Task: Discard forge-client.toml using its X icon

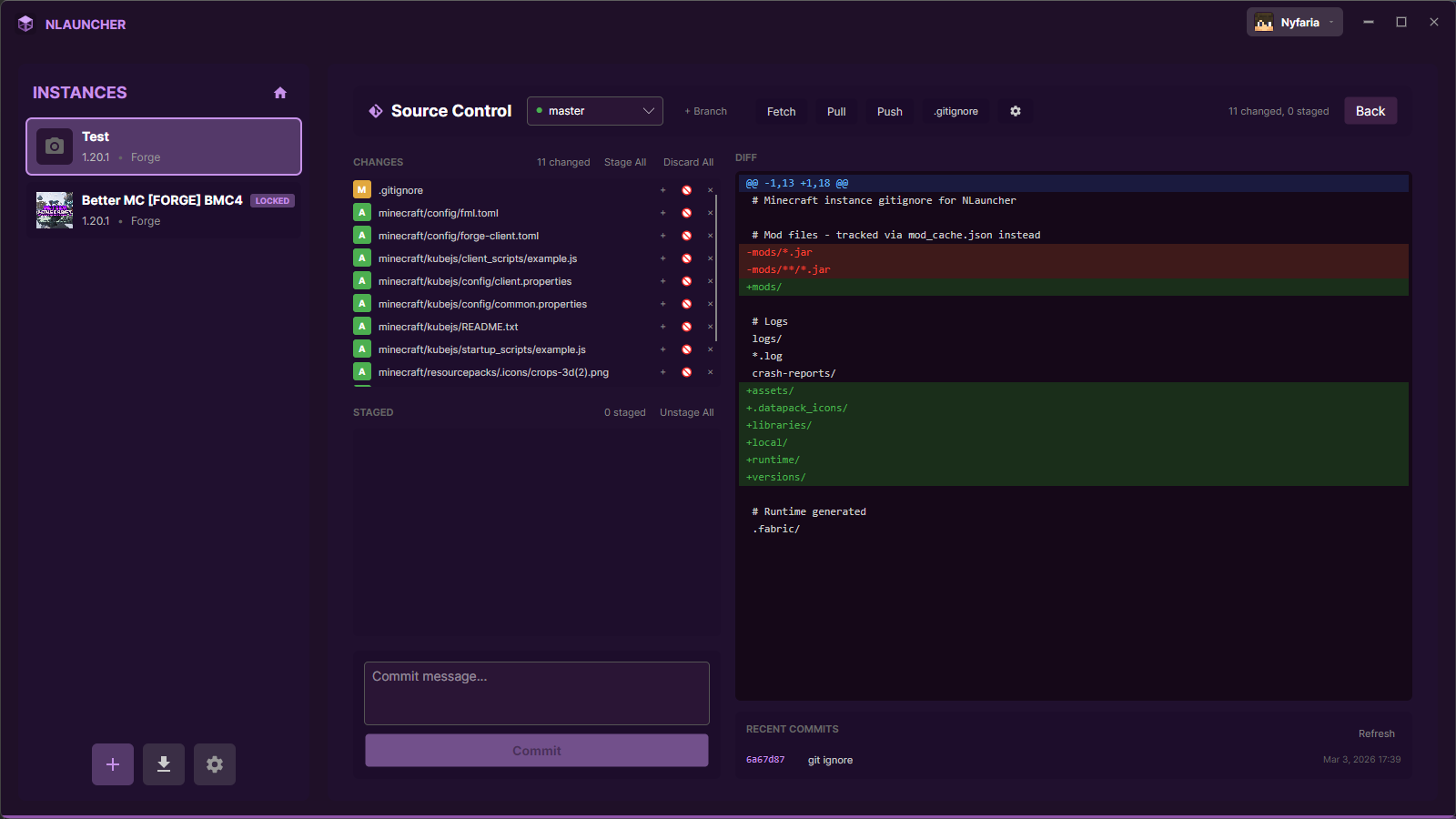Action: pyautogui.click(x=710, y=236)
